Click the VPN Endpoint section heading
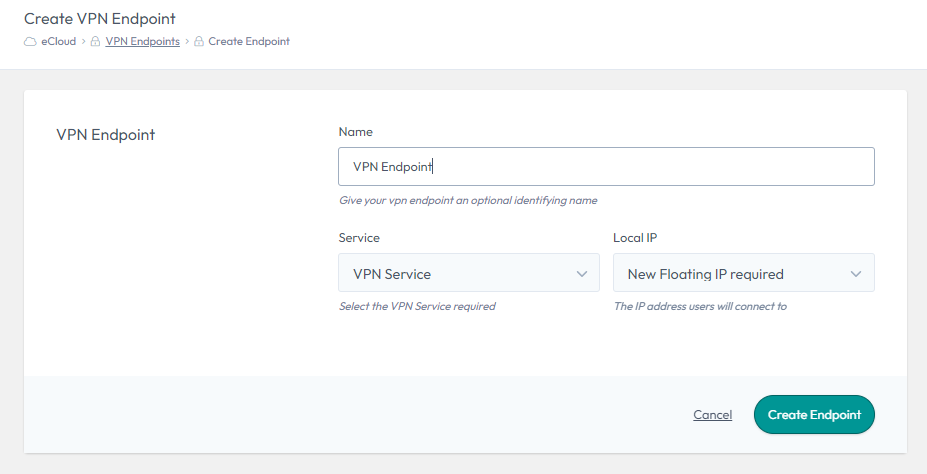The height and width of the screenshot is (474, 927). [106, 135]
